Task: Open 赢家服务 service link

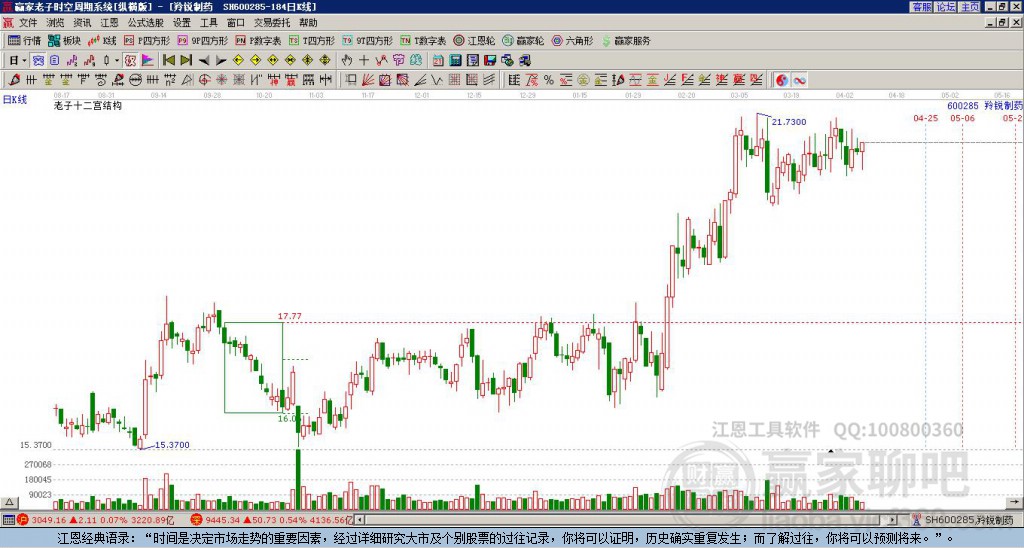Action: pos(626,40)
